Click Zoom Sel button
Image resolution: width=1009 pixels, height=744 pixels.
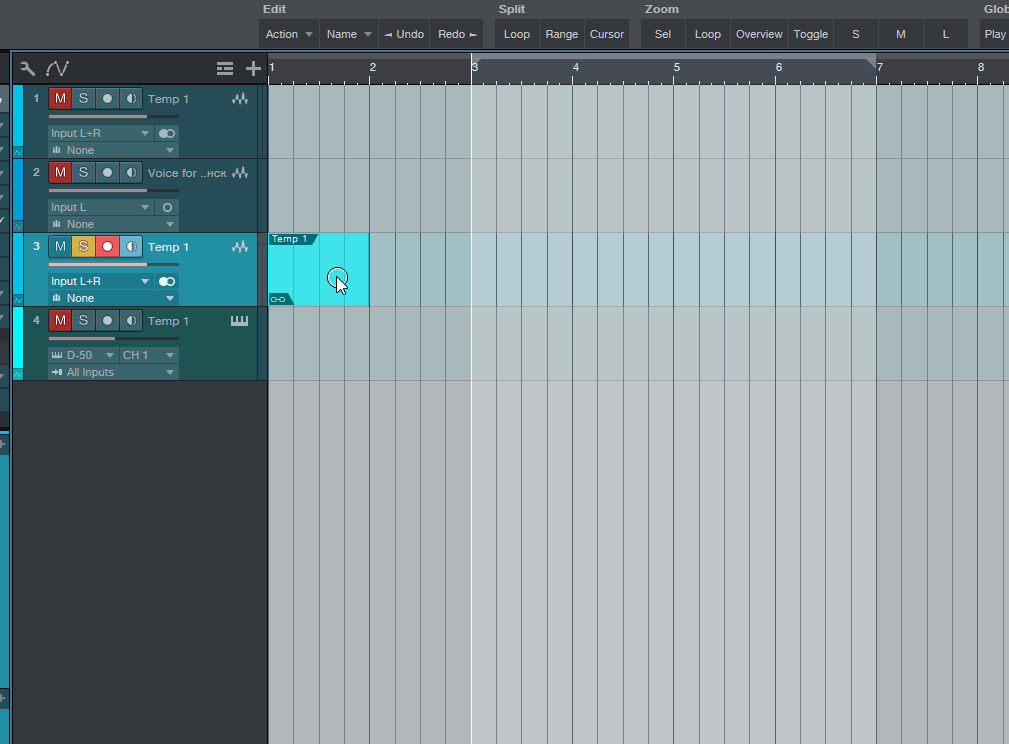663,34
